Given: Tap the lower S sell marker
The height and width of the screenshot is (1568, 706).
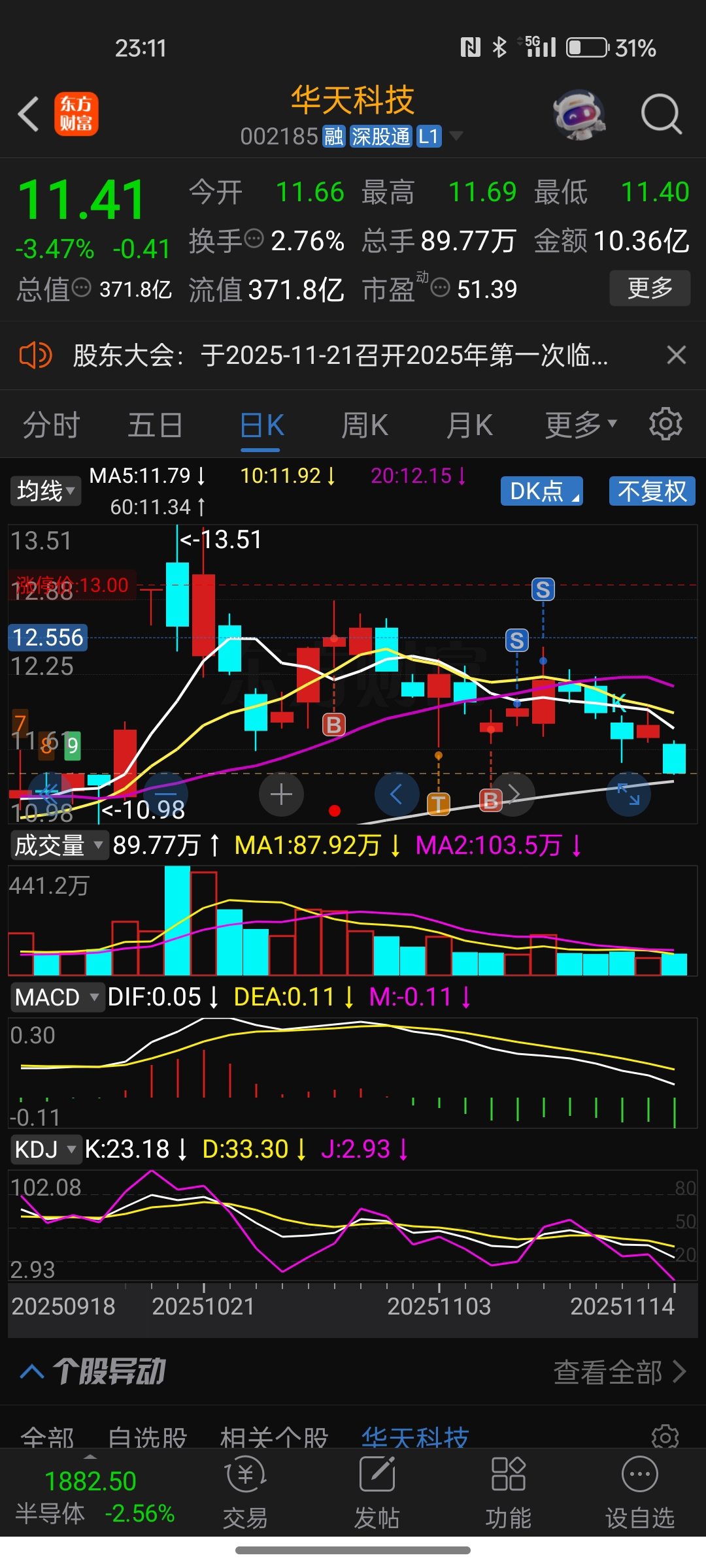Looking at the screenshot, I should 516,641.
